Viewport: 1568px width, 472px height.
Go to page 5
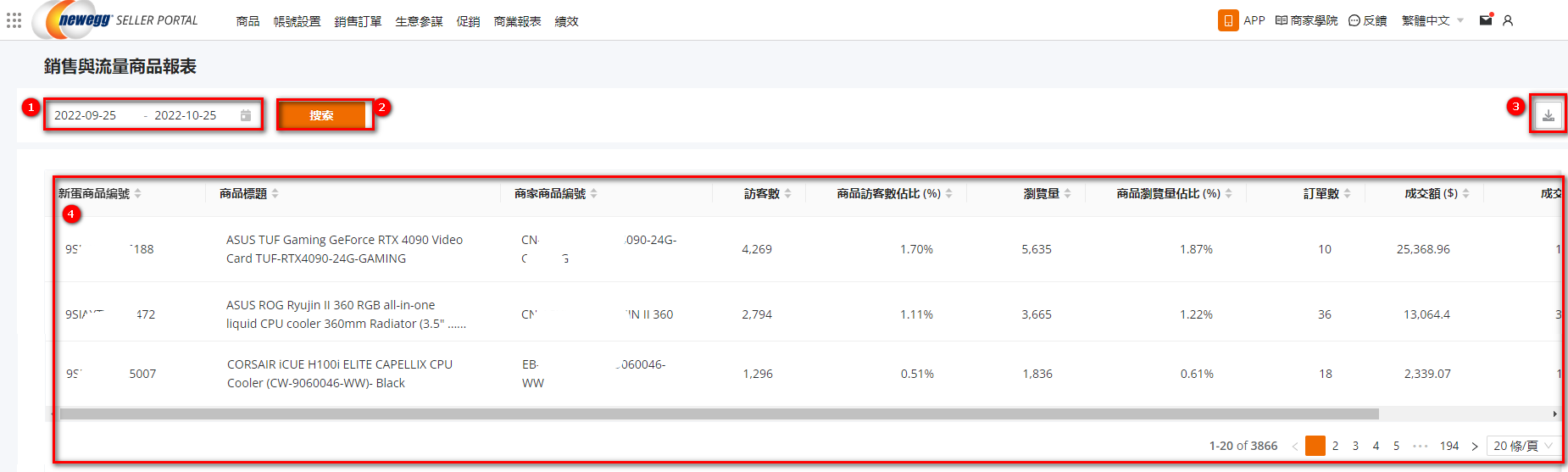(x=1397, y=446)
